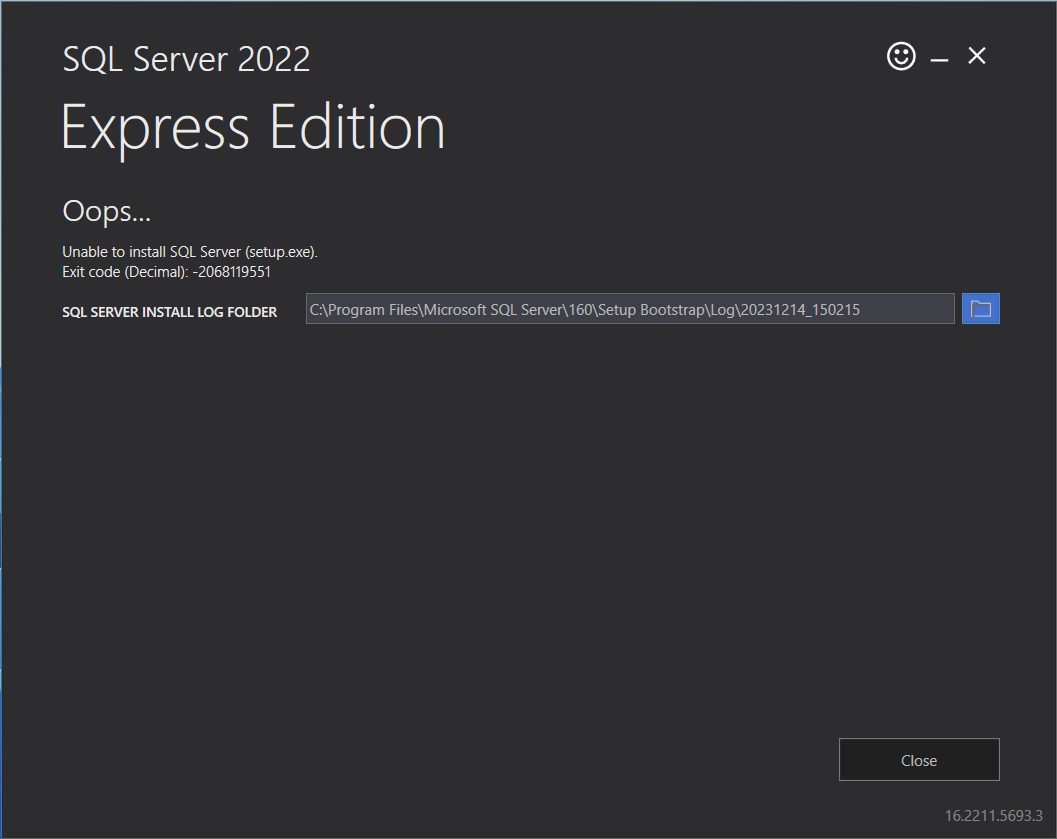Click the "SQL Server 2022" title
1057x839 pixels.
pos(186,59)
